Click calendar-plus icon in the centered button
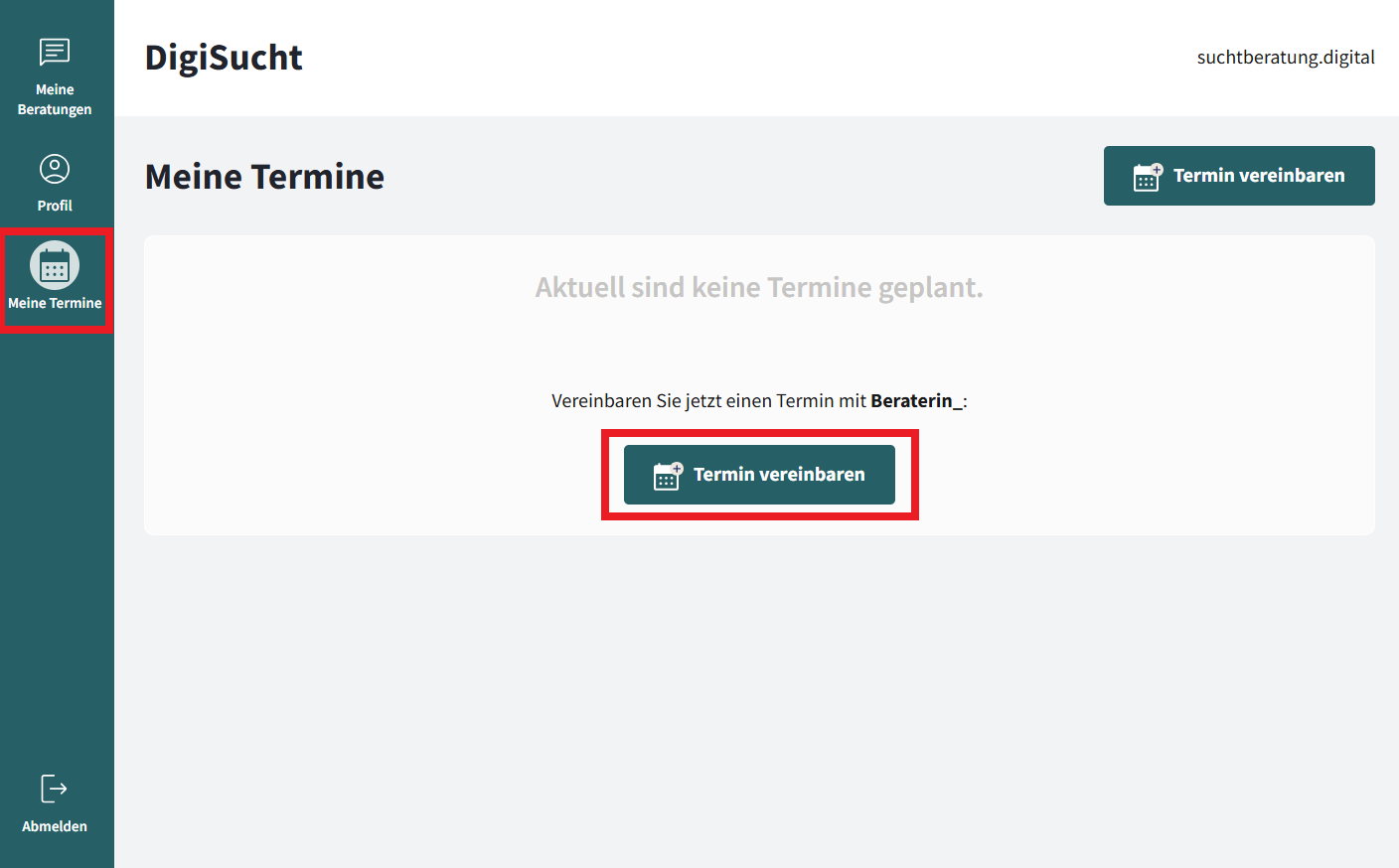 tap(668, 476)
